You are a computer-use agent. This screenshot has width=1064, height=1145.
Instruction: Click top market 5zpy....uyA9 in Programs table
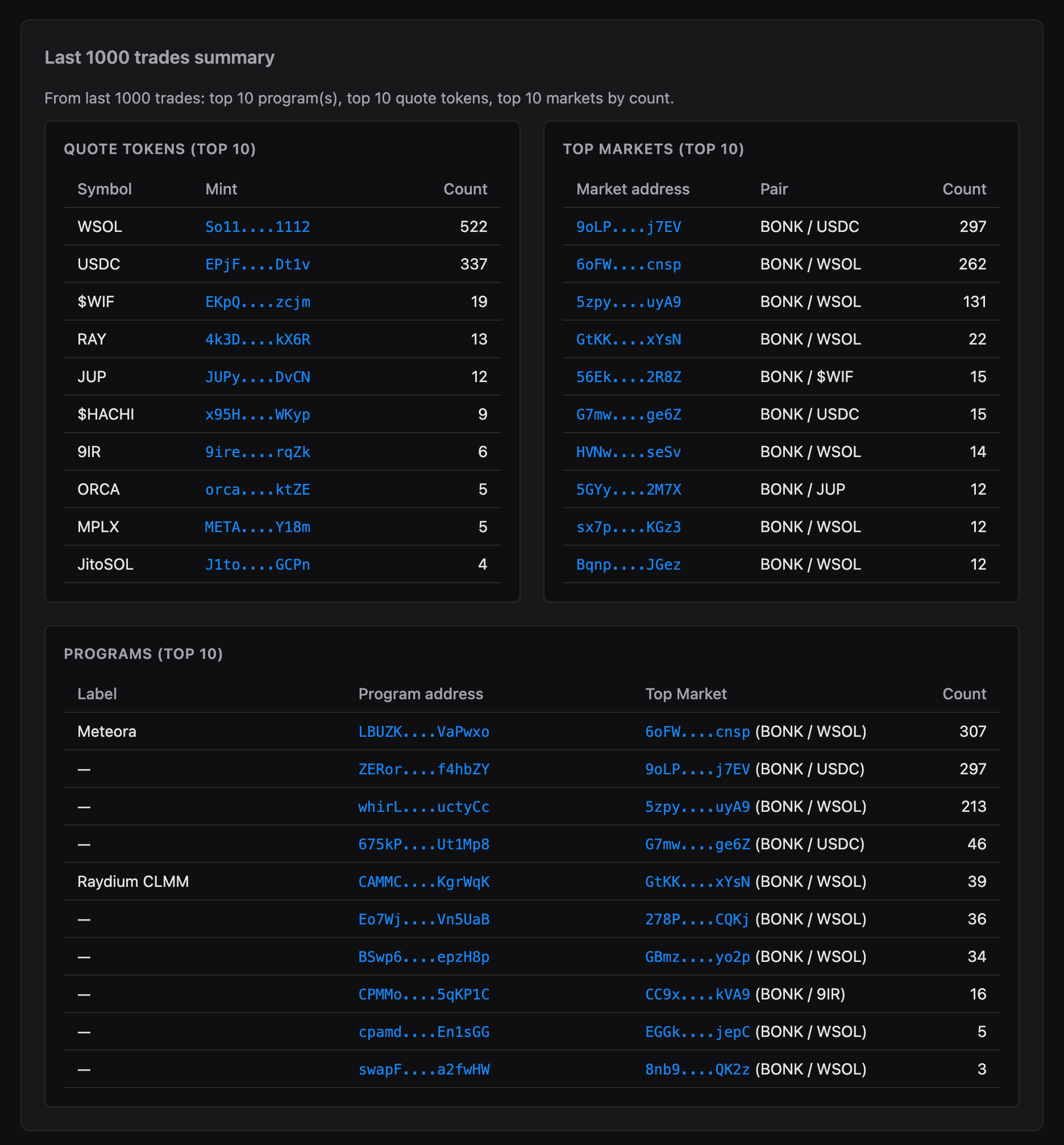697,806
